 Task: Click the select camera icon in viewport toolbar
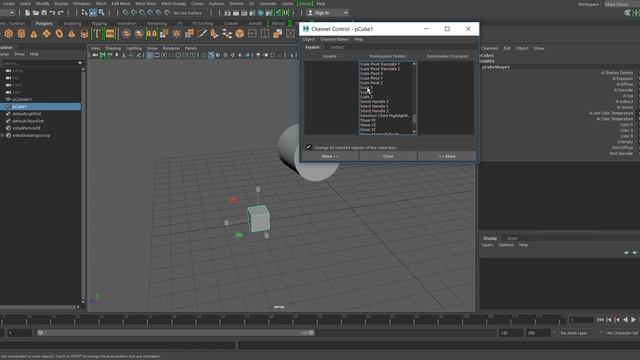click(95, 55)
